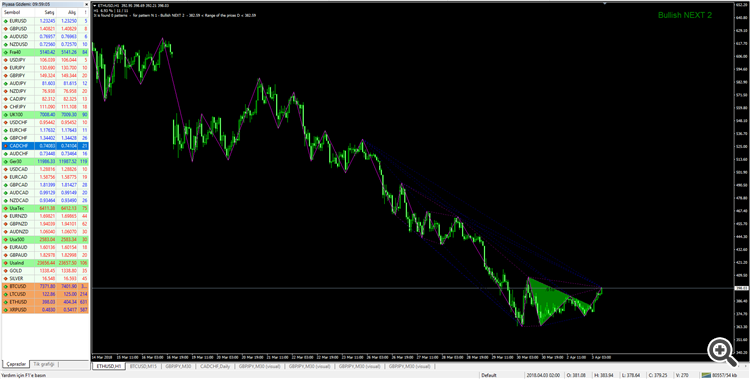Open the CADCHF,Daily chart tab
Image resolution: width=750 pixels, height=379 pixels.
[x=216, y=366]
